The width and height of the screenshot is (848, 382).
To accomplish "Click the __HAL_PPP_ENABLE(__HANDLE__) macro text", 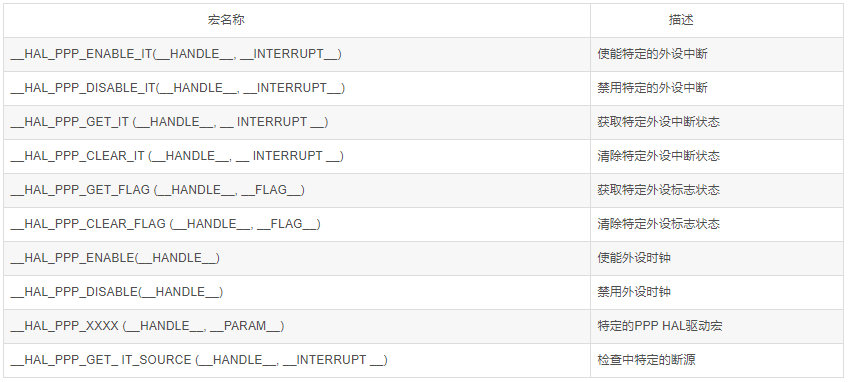I will (115, 258).
